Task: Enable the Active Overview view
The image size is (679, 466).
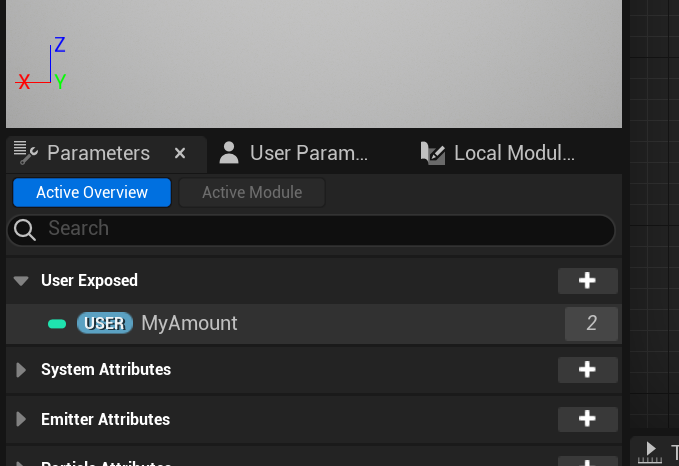Action: click(92, 192)
